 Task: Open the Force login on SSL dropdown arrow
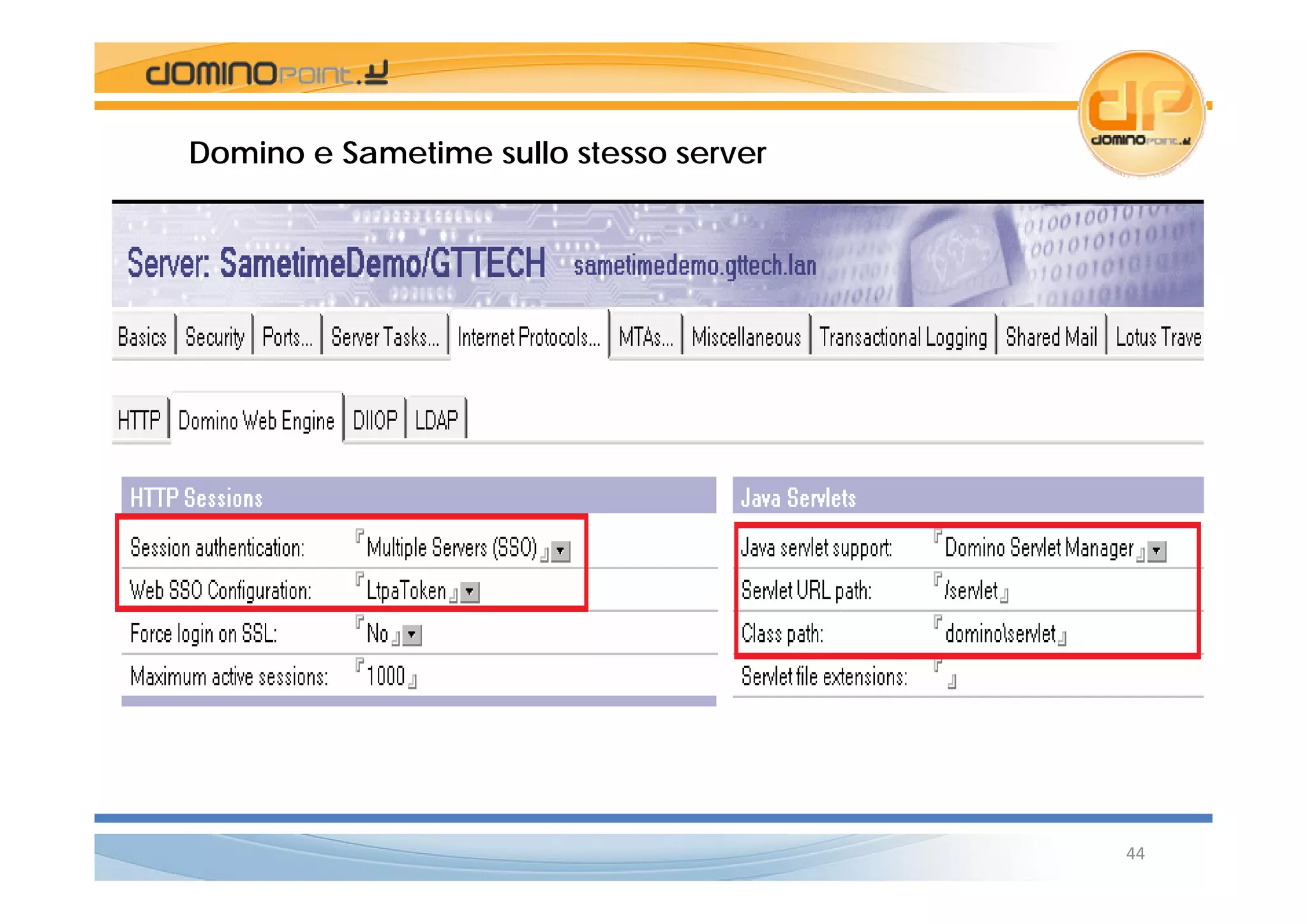pos(412,635)
